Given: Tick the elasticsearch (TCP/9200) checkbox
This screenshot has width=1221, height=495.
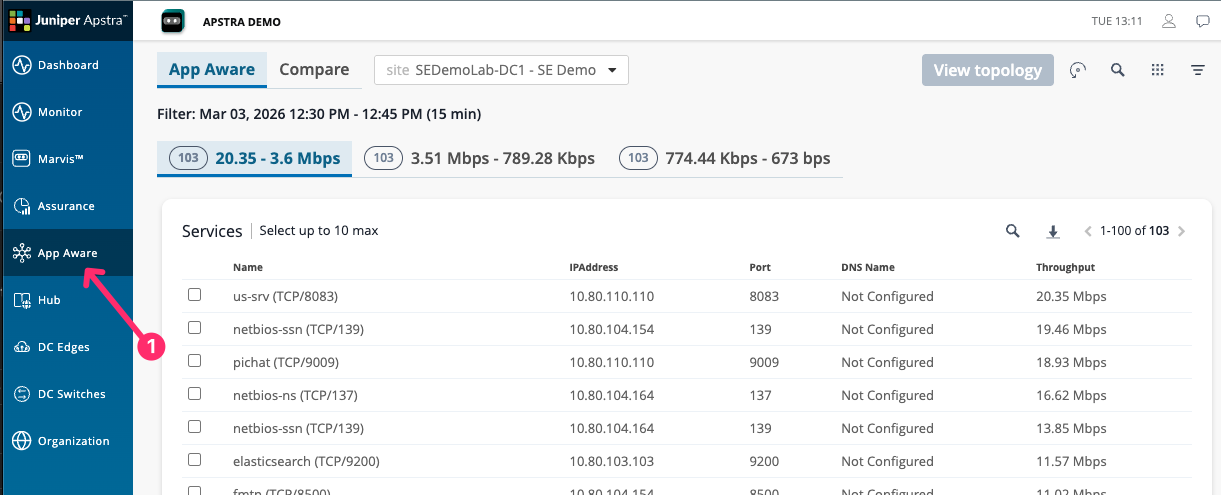Looking at the screenshot, I should 195,460.
